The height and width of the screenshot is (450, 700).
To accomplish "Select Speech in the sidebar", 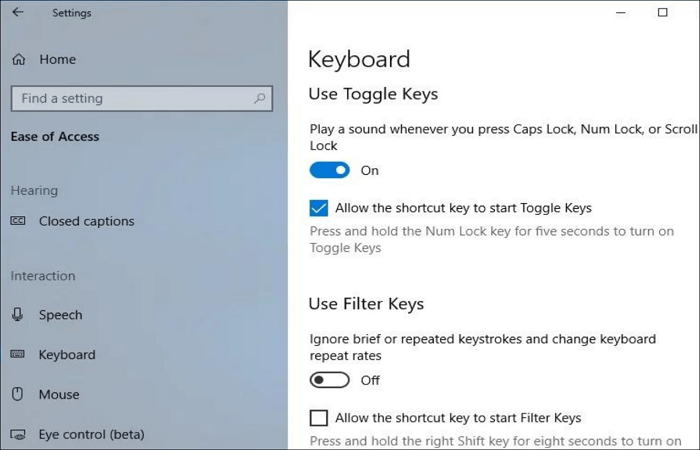I will [60, 315].
